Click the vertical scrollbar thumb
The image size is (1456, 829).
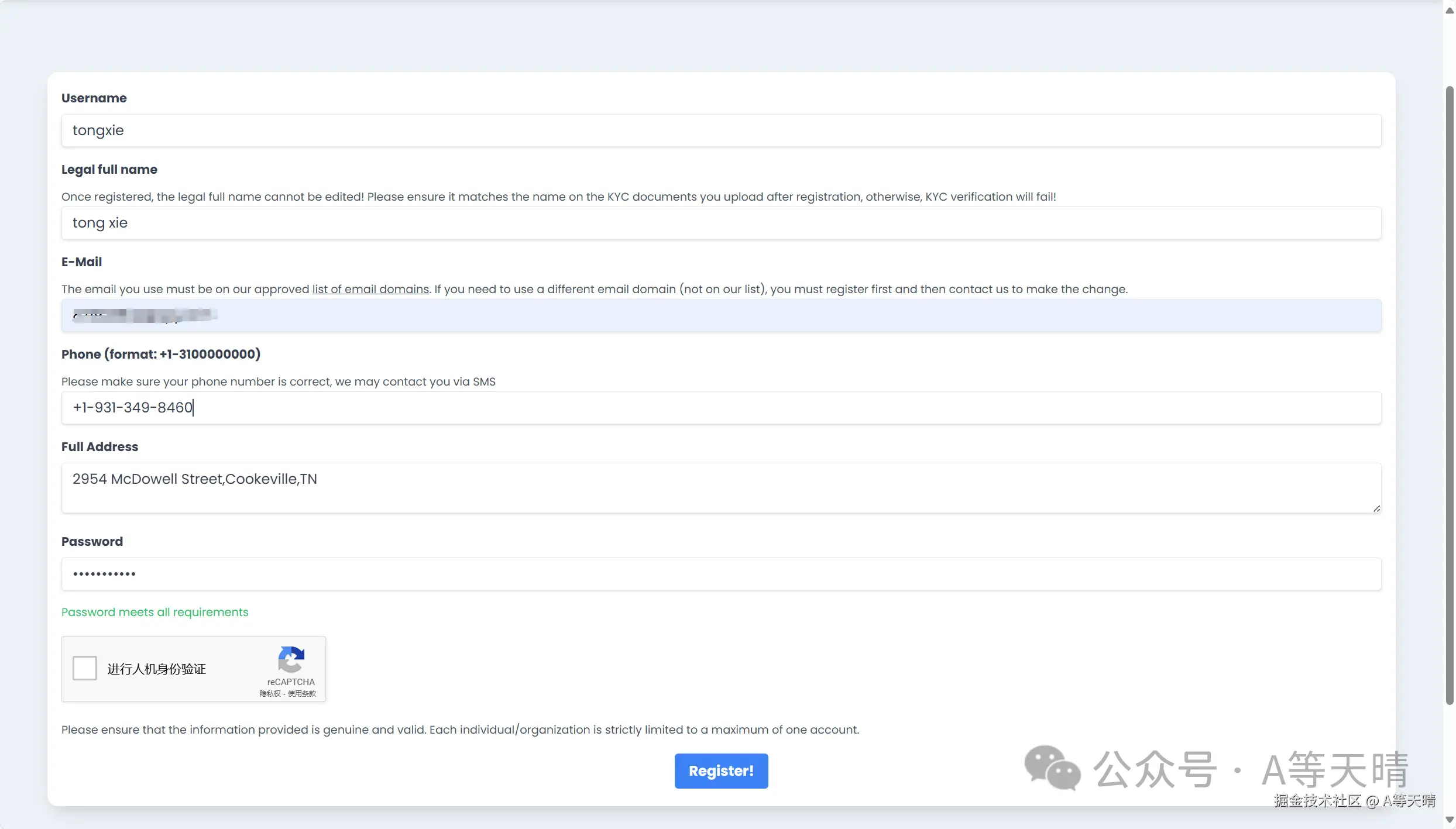tap(1449, 395)
